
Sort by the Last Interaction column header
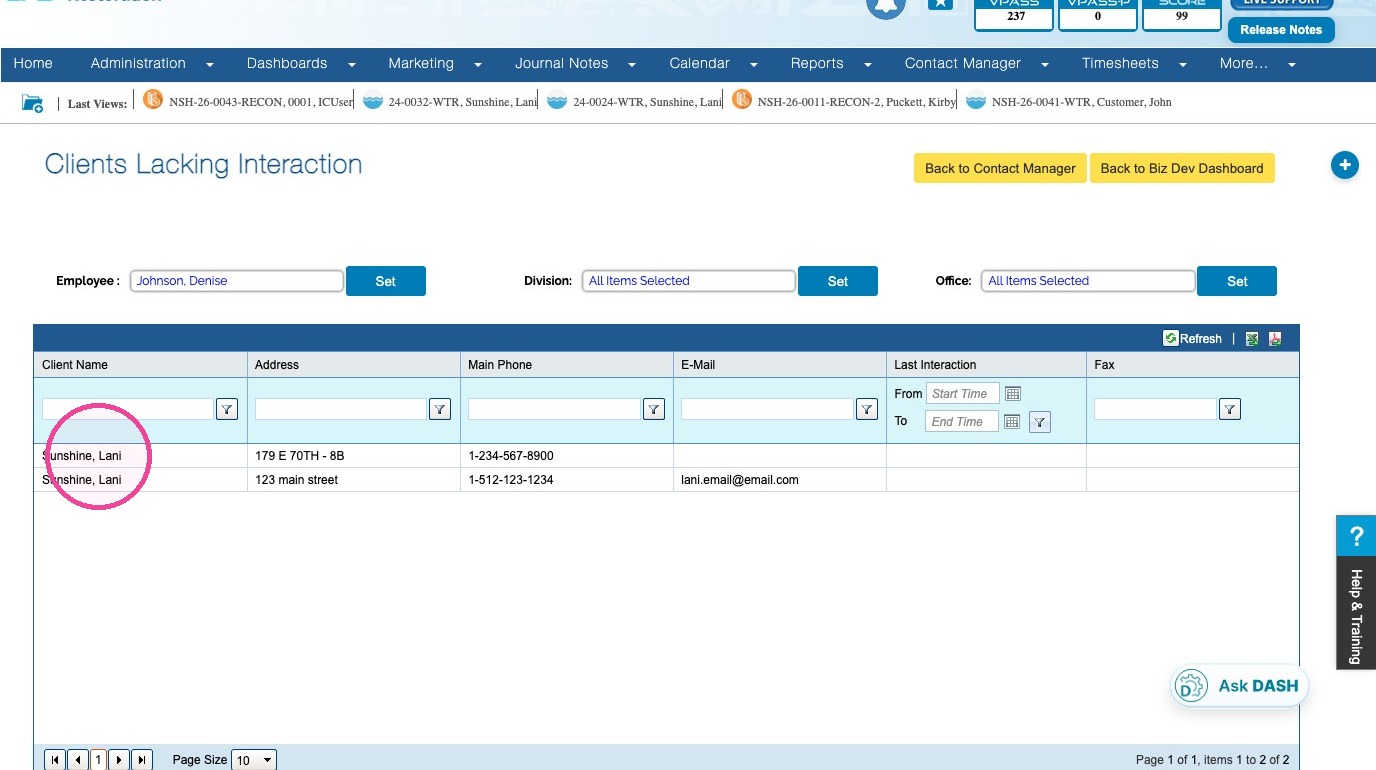tap(935, 365)
